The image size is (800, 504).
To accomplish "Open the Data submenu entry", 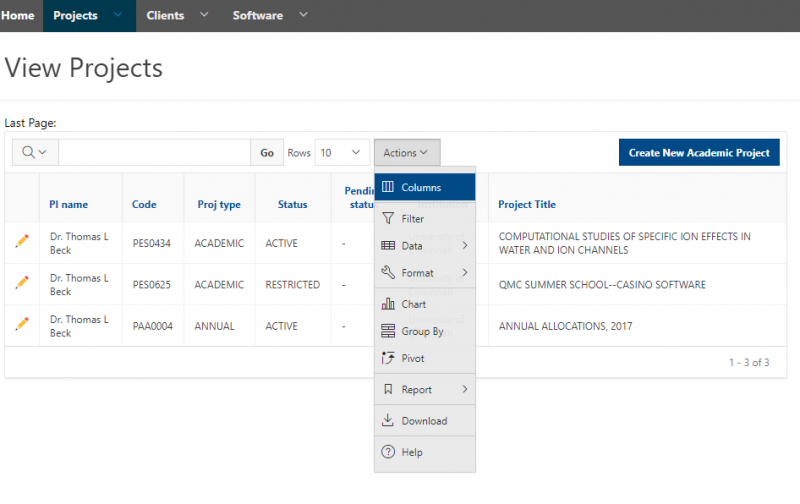I will tap(424, 246).
